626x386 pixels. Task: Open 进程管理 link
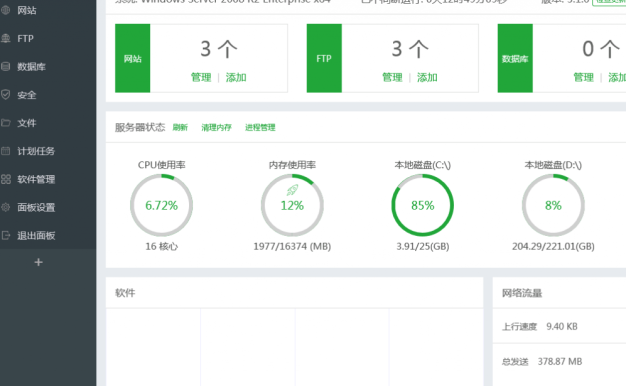(260, 127)
